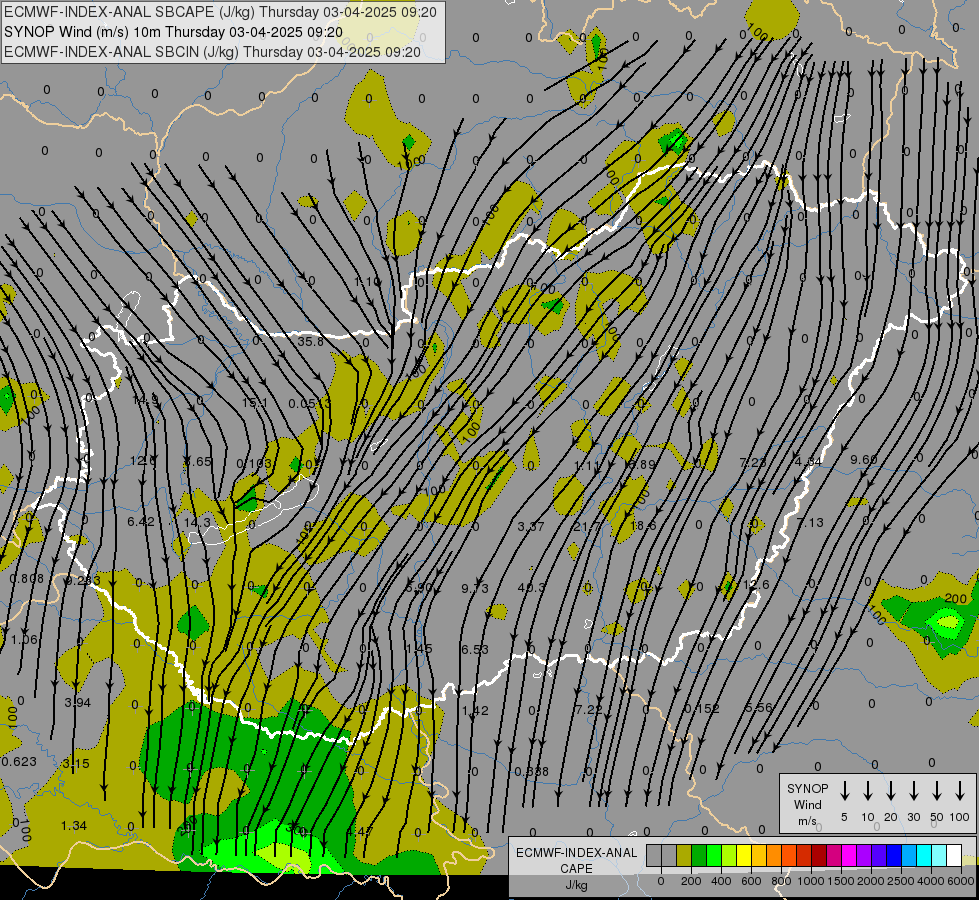
Task: Click the map value '3.37'
Action: pyautogui.click(x=531, y=527)
